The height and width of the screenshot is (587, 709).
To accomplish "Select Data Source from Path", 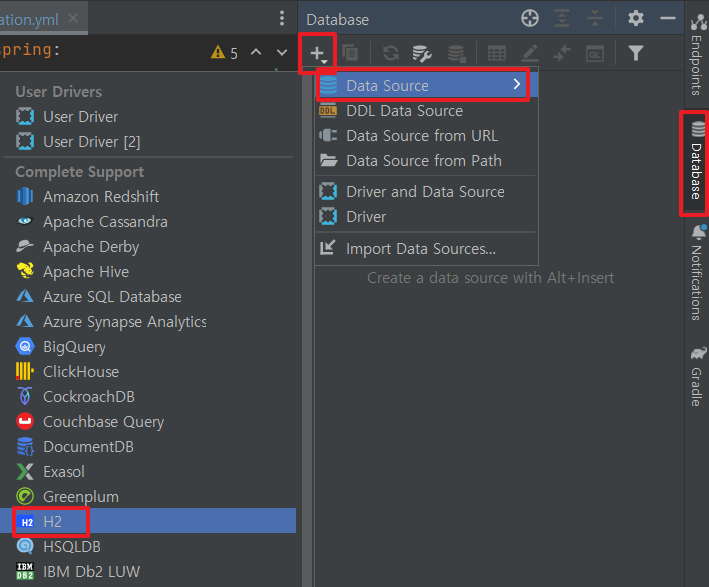I will coord(426,161).
